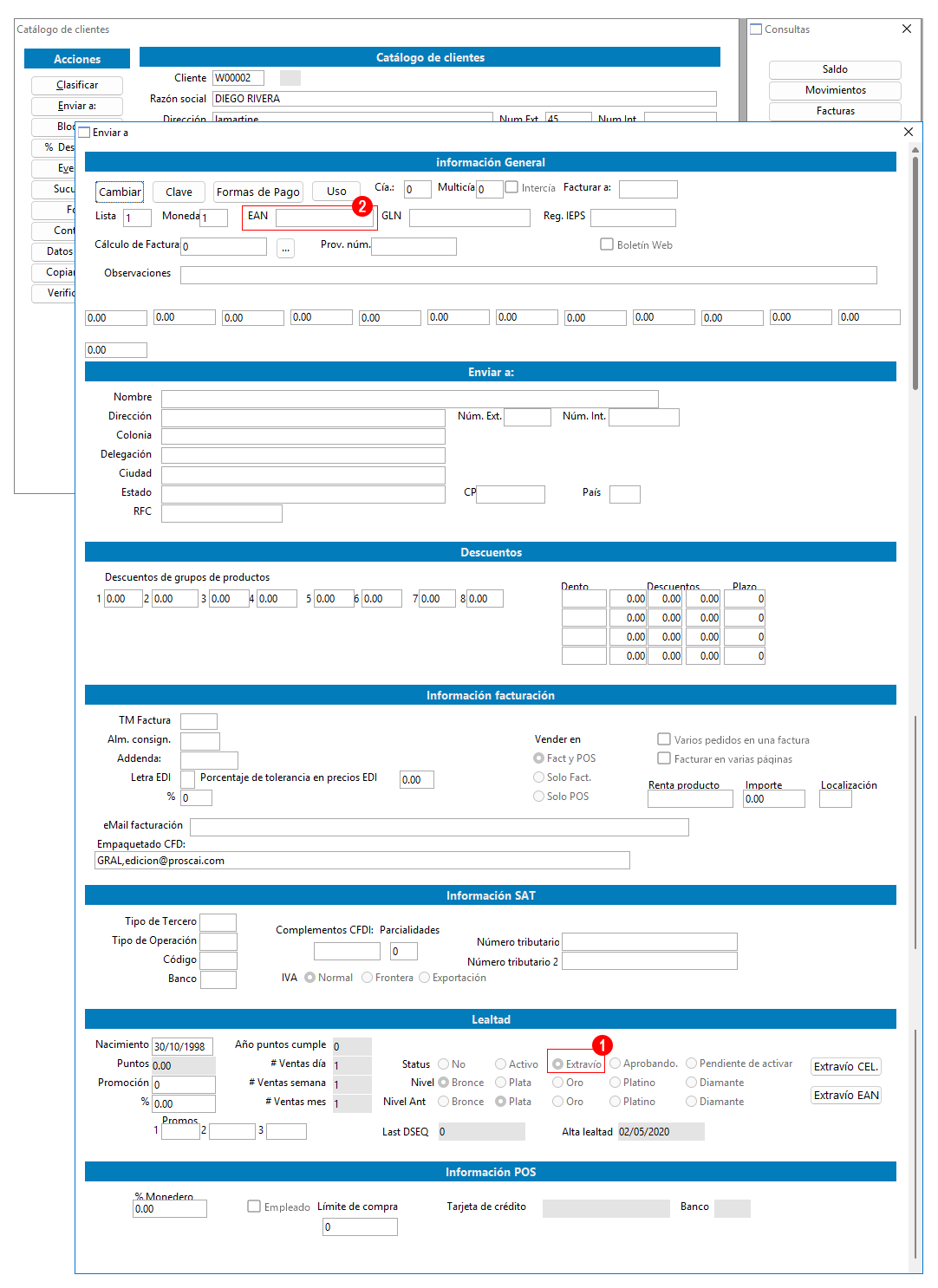Set Status to Aprobando.
Screen dimensions: 938x1288
pos(615,1064)
